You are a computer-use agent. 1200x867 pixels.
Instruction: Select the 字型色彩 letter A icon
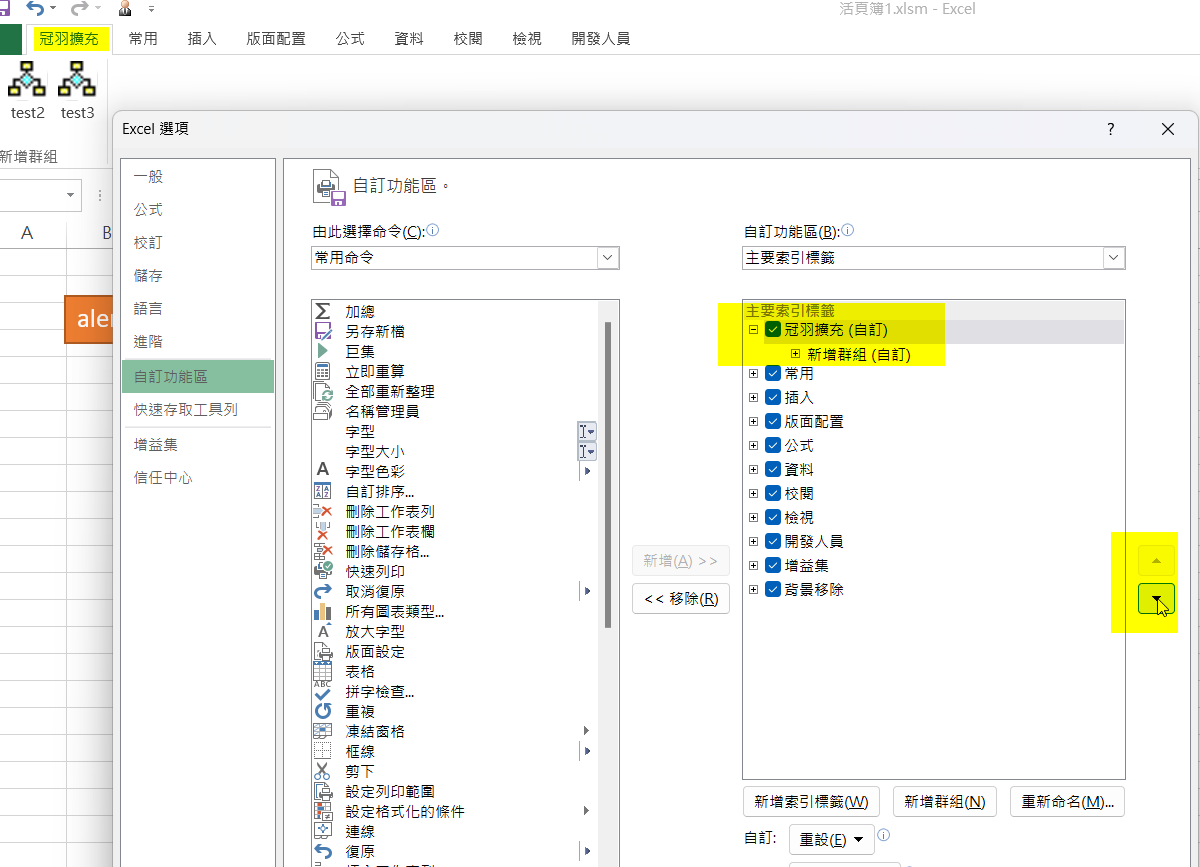(323, 470)
